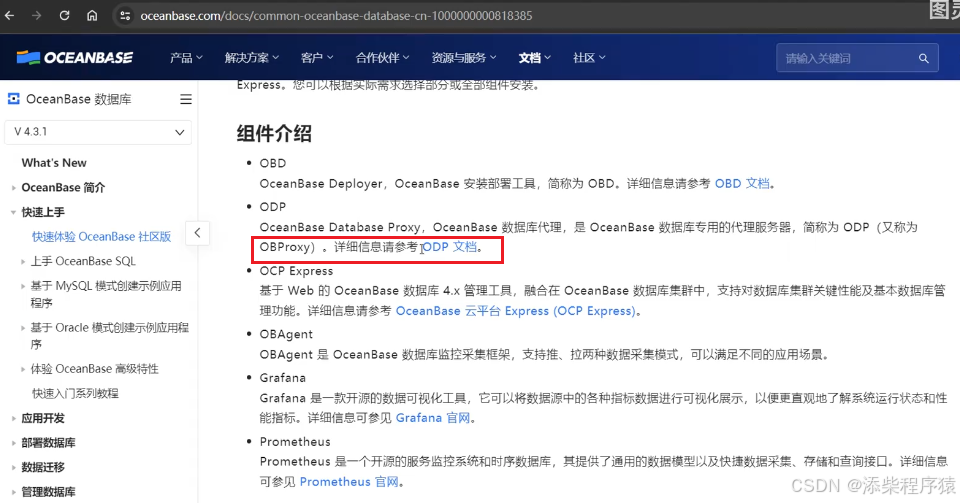Viewport: 960px width, 503px height.
Task: Expand the 应用开发 section
Action: point(43,419)
